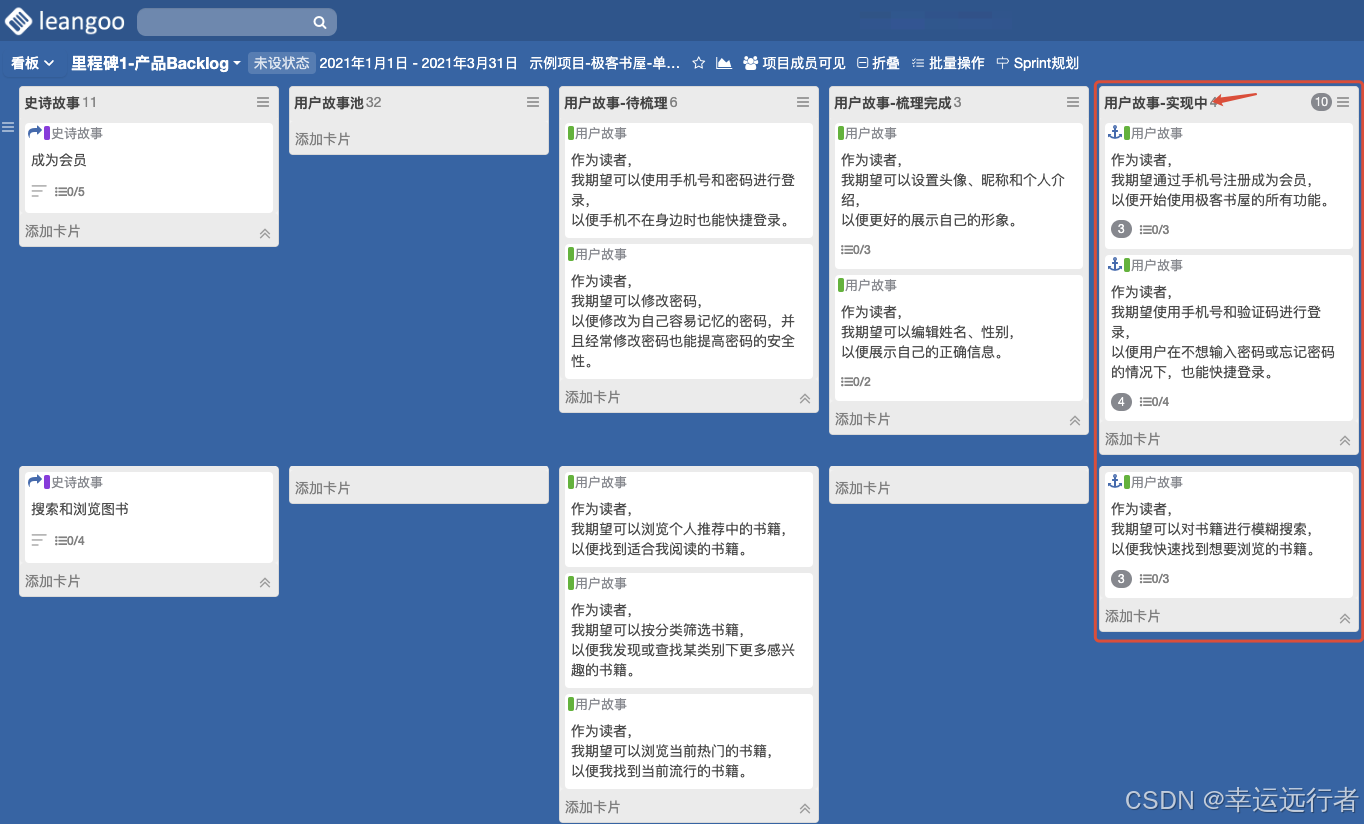
Task: Click the share arrow icon on 成为会员 card
Action: pyautogui.click(x=35, y=132)
